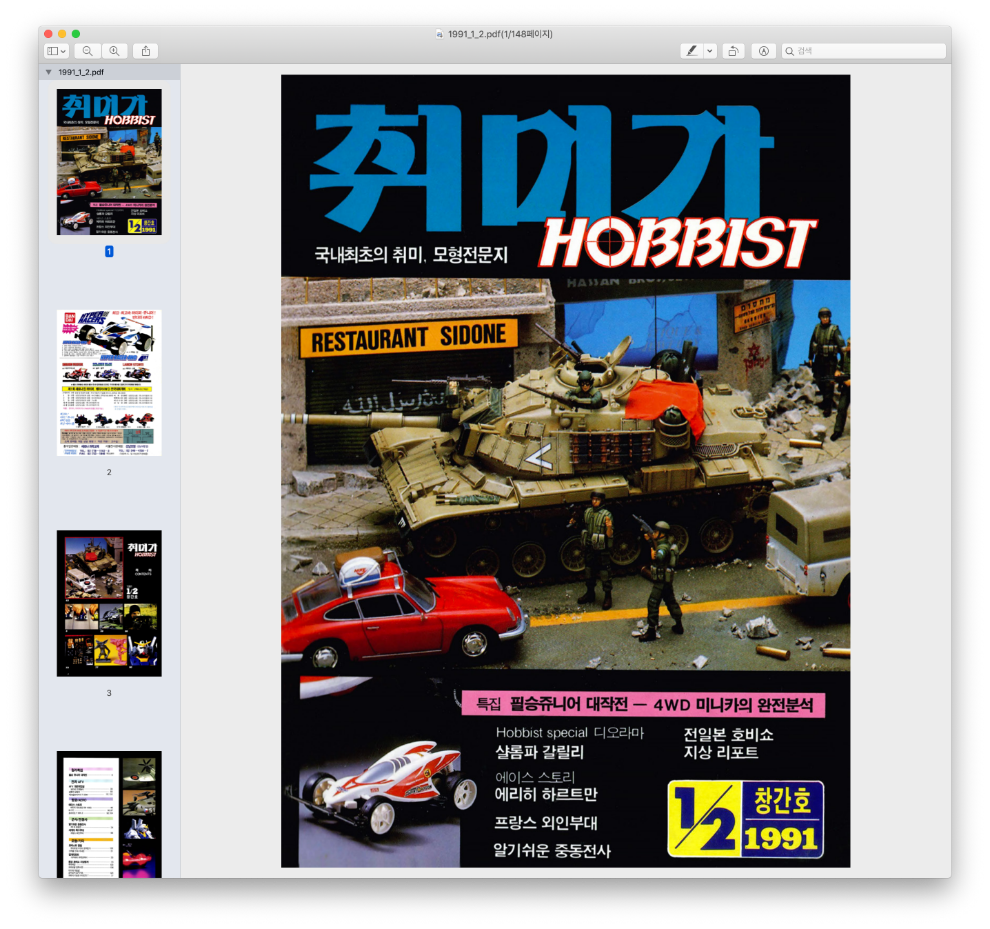Click the green full-screen window button
This screenshot has width=990, height=929.
[x=76, y=34]
